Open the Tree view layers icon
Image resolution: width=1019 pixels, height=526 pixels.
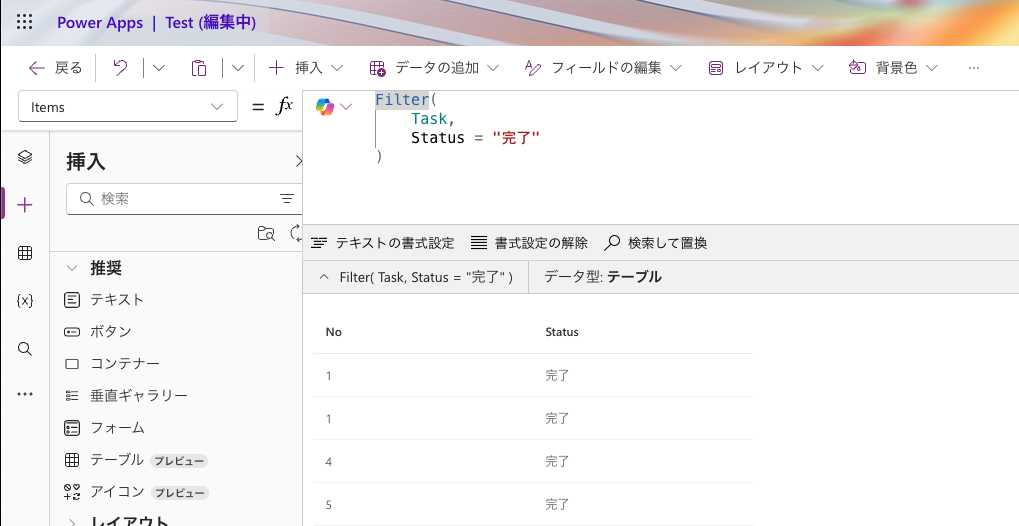coord(25,157)
